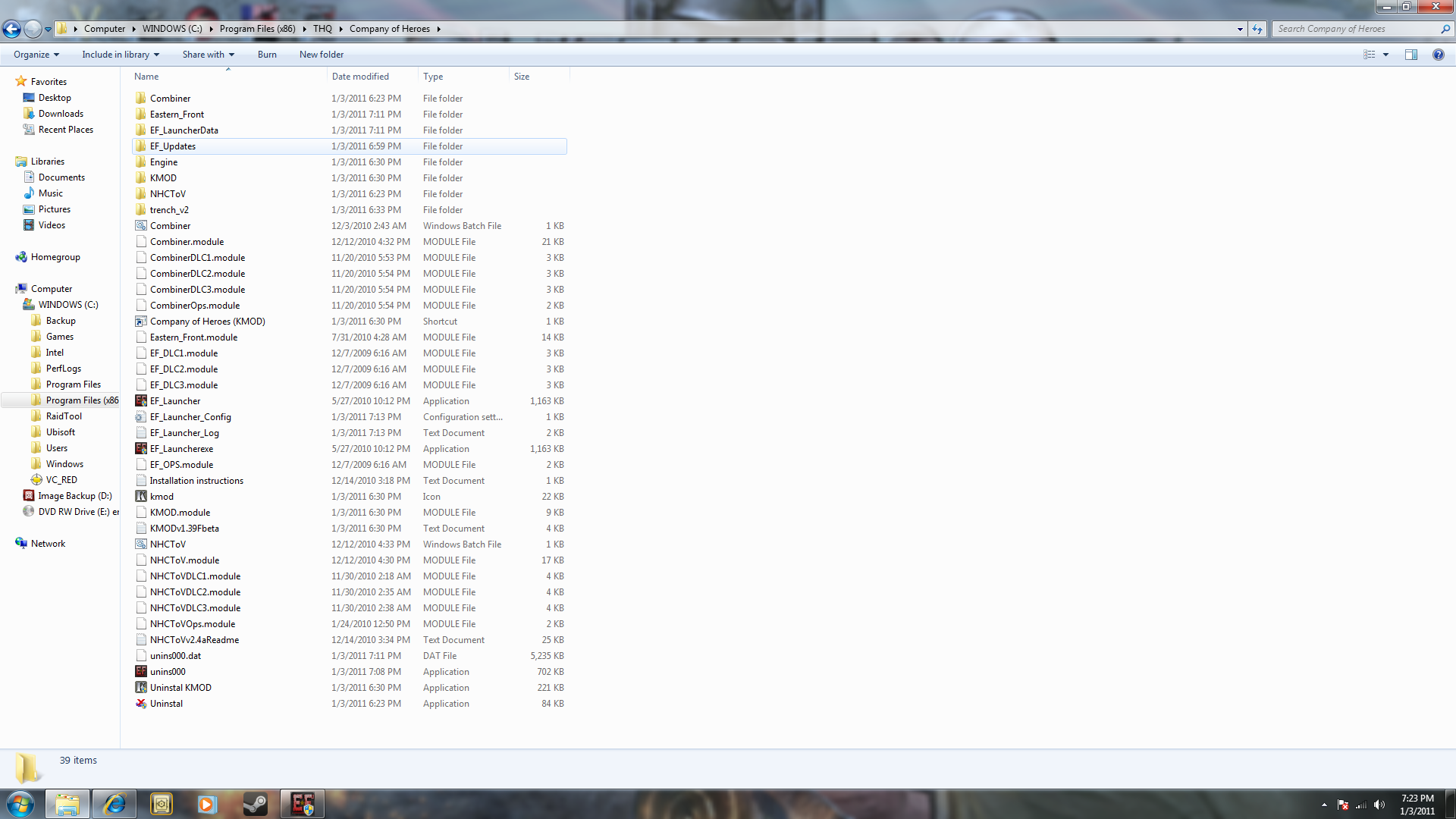Switch to the Eastern Front launcher taskbar button
1456x819 pixels.
303,804
